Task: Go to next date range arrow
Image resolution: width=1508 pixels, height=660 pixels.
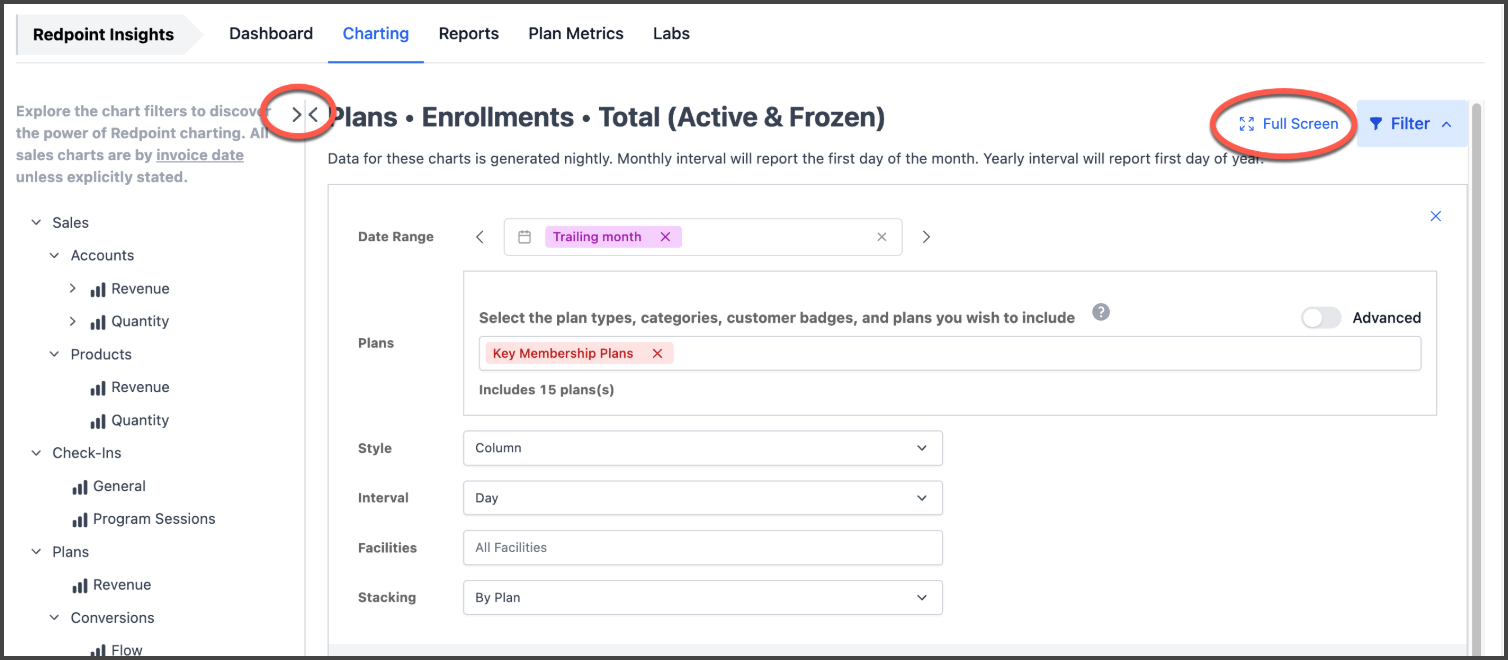Action: (926, 237)
